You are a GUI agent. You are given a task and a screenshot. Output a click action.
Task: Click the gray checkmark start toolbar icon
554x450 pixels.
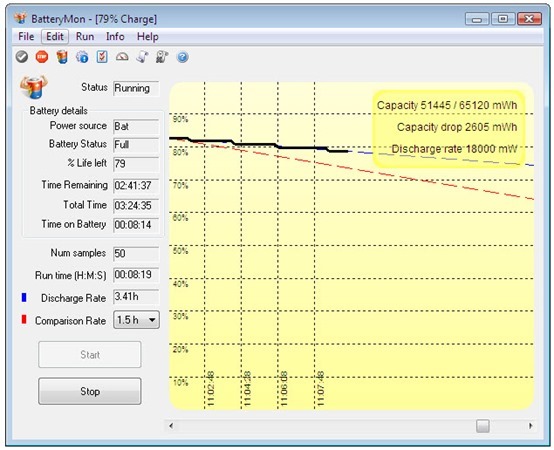click(x=22, y=57)
